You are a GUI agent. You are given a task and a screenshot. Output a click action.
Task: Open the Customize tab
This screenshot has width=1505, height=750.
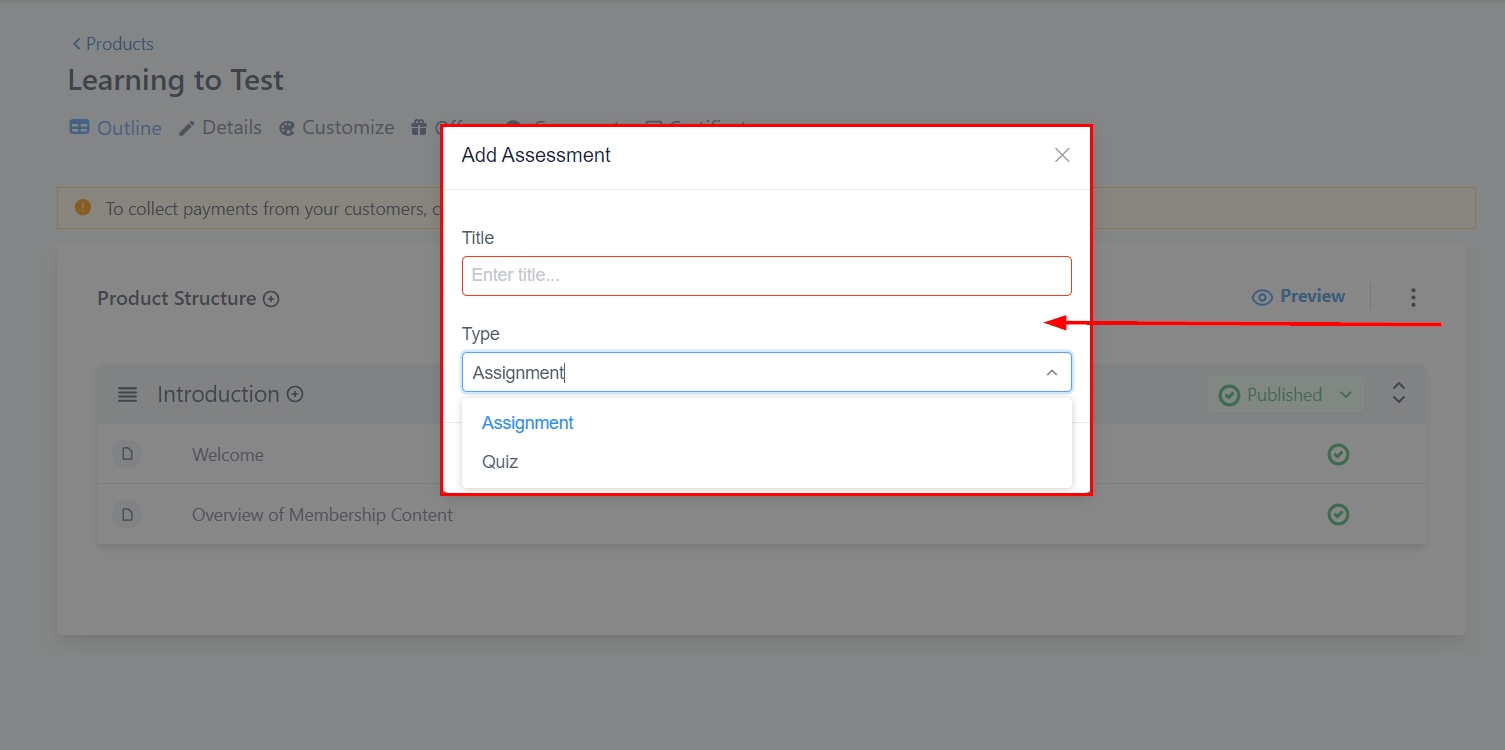pos(336,128)
